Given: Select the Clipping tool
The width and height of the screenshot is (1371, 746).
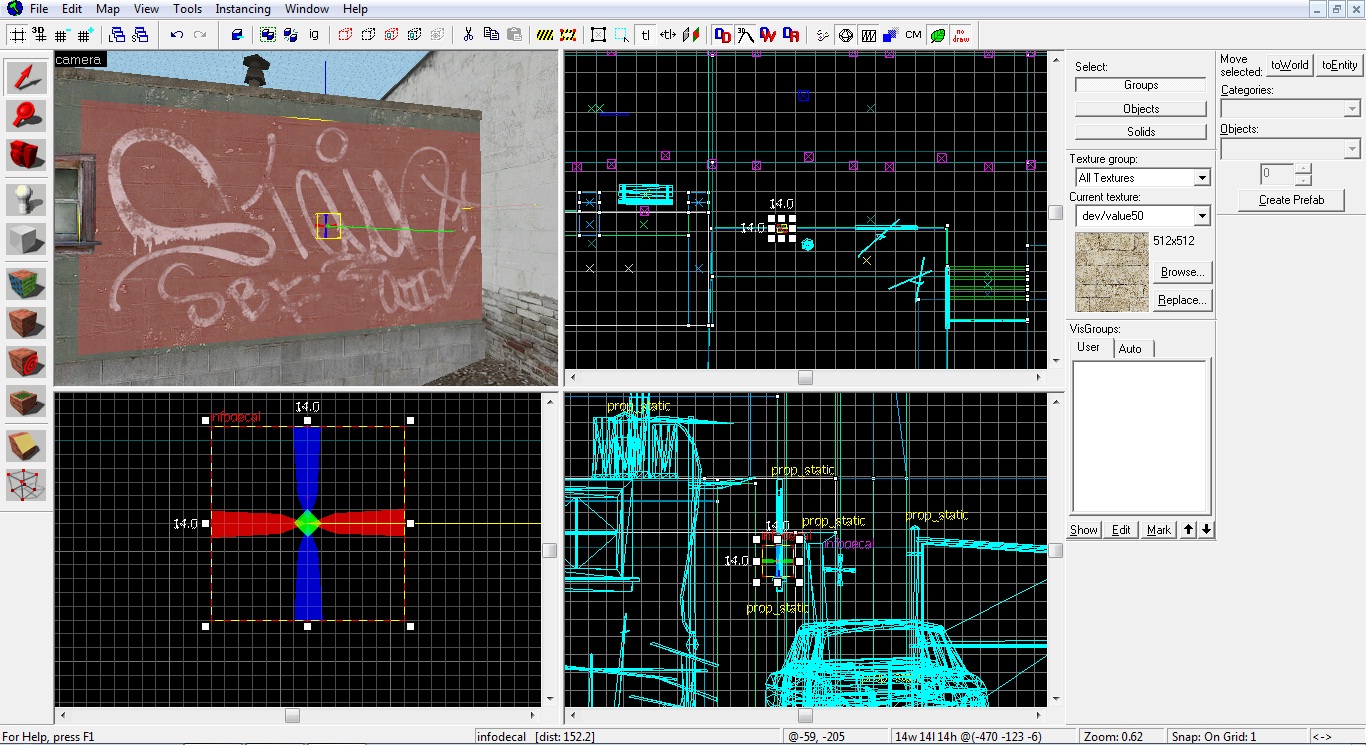Looking at the screenshot, I should tap(26, 445).
